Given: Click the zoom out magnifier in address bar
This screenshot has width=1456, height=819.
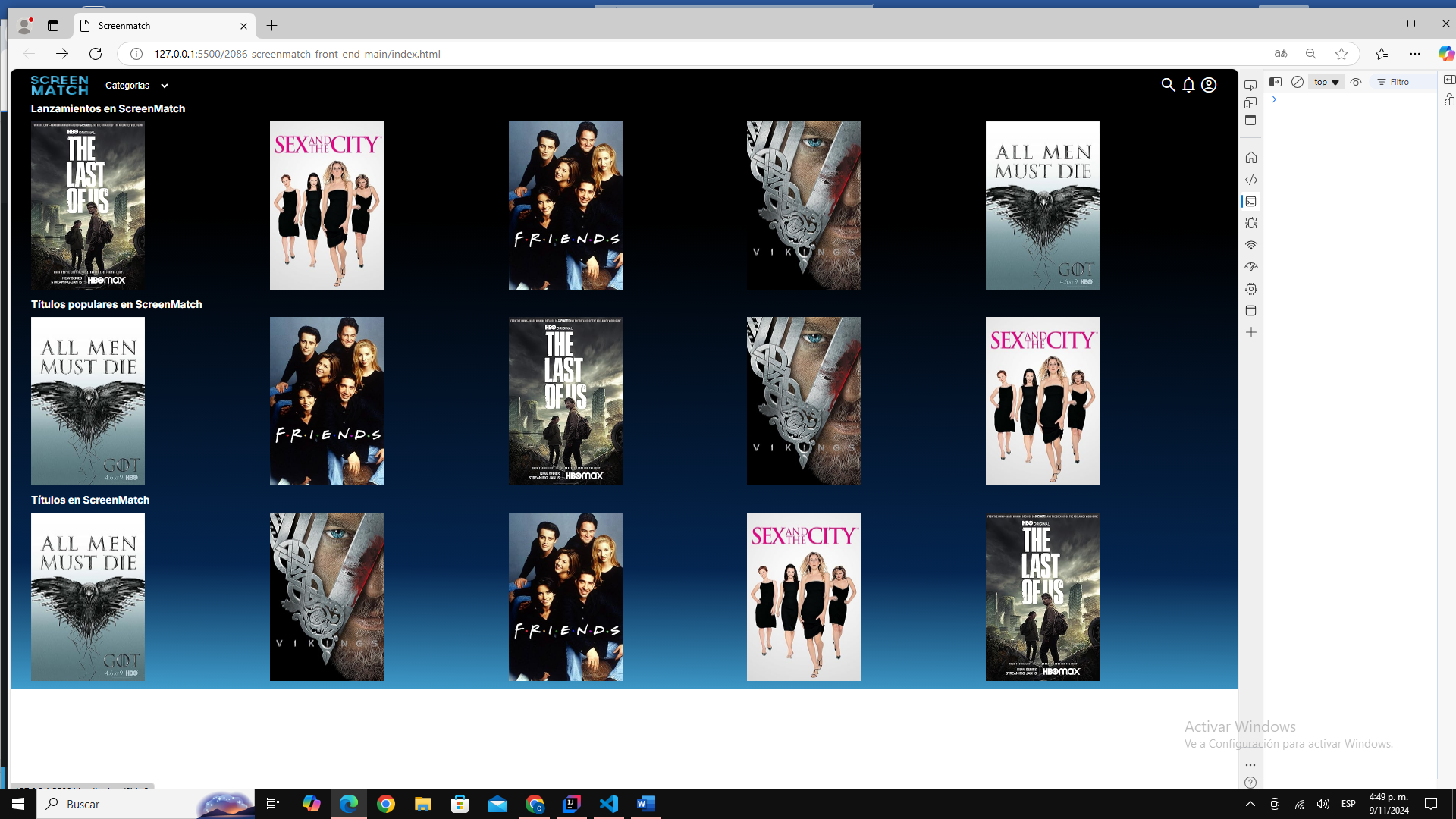Looking at the screenshot, I should pos(1311,54).
